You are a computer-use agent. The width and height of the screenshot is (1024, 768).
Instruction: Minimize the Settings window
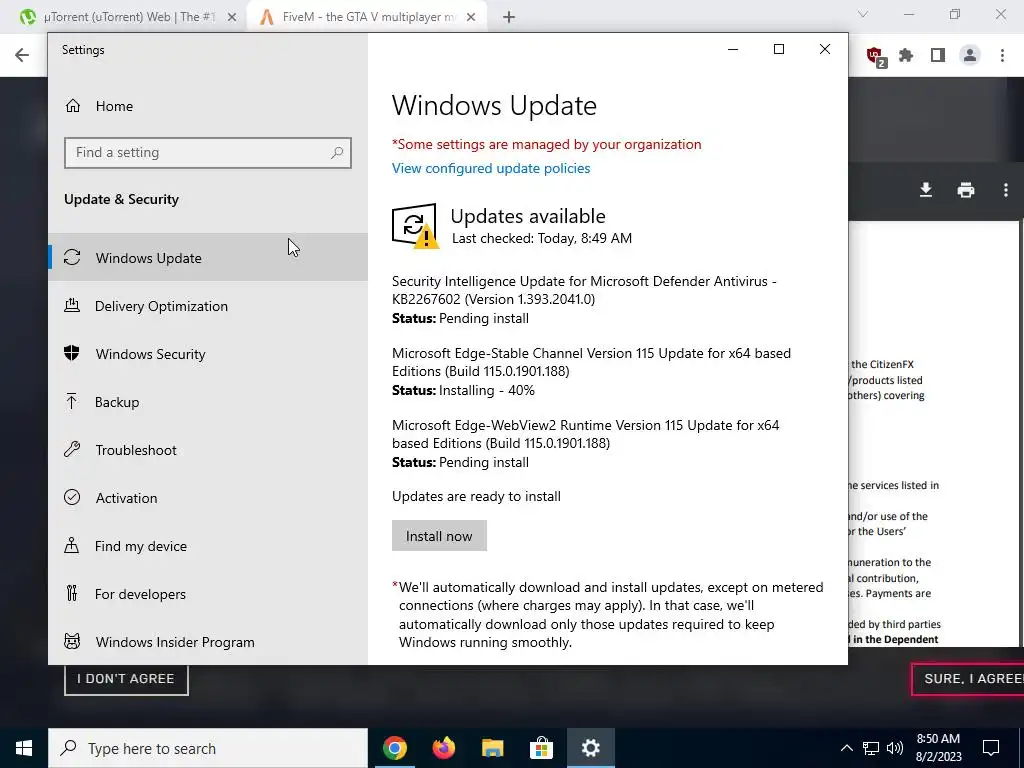pos(733,50)
